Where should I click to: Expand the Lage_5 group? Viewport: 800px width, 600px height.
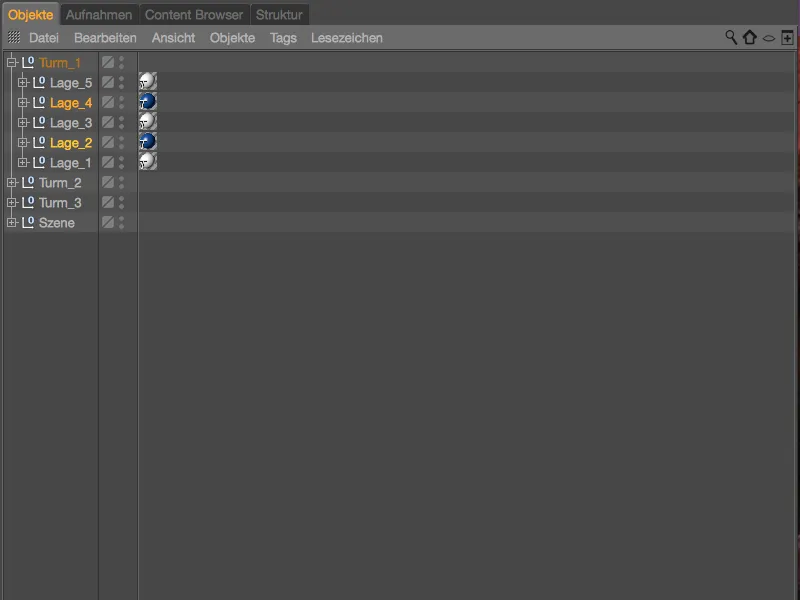[x=22, y=83]
